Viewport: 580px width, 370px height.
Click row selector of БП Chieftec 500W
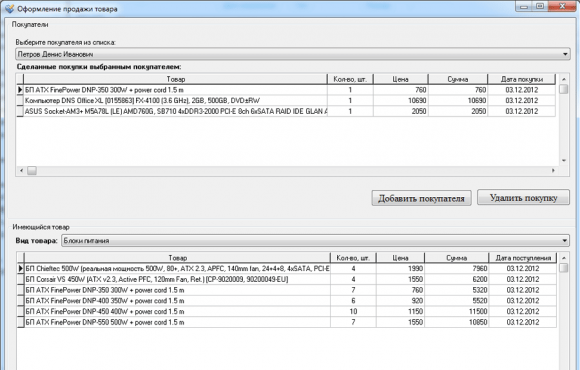pos(21,269)
